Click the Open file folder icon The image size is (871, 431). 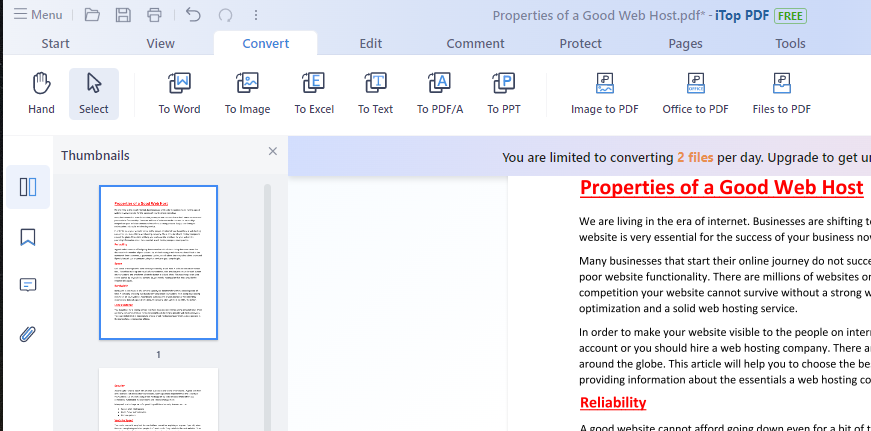(92, 14)
